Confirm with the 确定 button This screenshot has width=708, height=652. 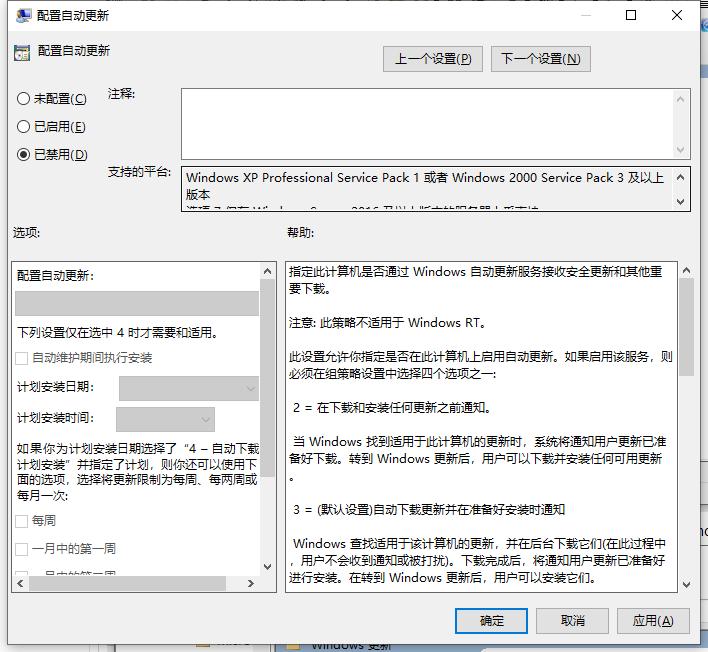491,621
